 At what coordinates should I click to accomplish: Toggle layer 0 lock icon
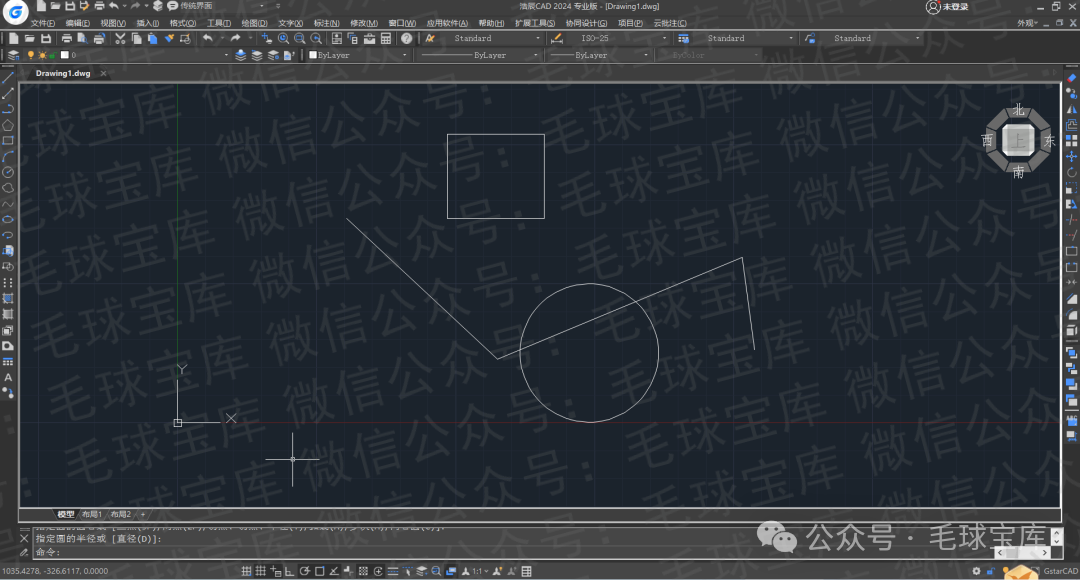click(x=52, y=55)
